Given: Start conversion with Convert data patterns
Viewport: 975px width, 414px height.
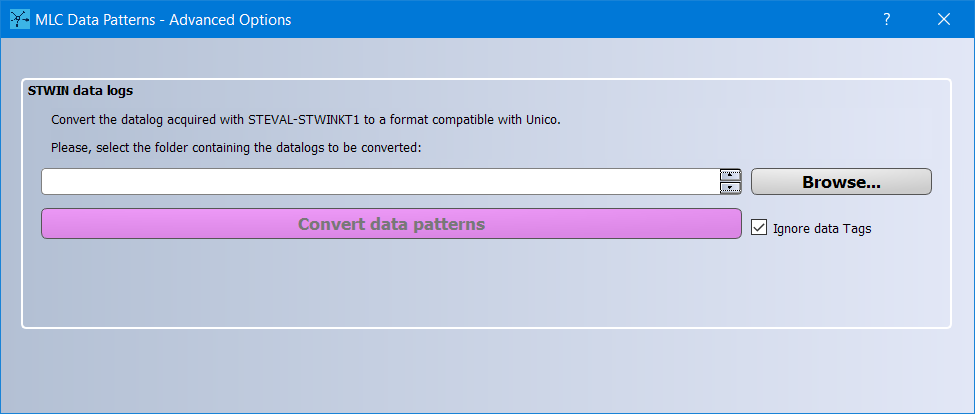Looking at the screenshot, I should (x=391, y=224).
